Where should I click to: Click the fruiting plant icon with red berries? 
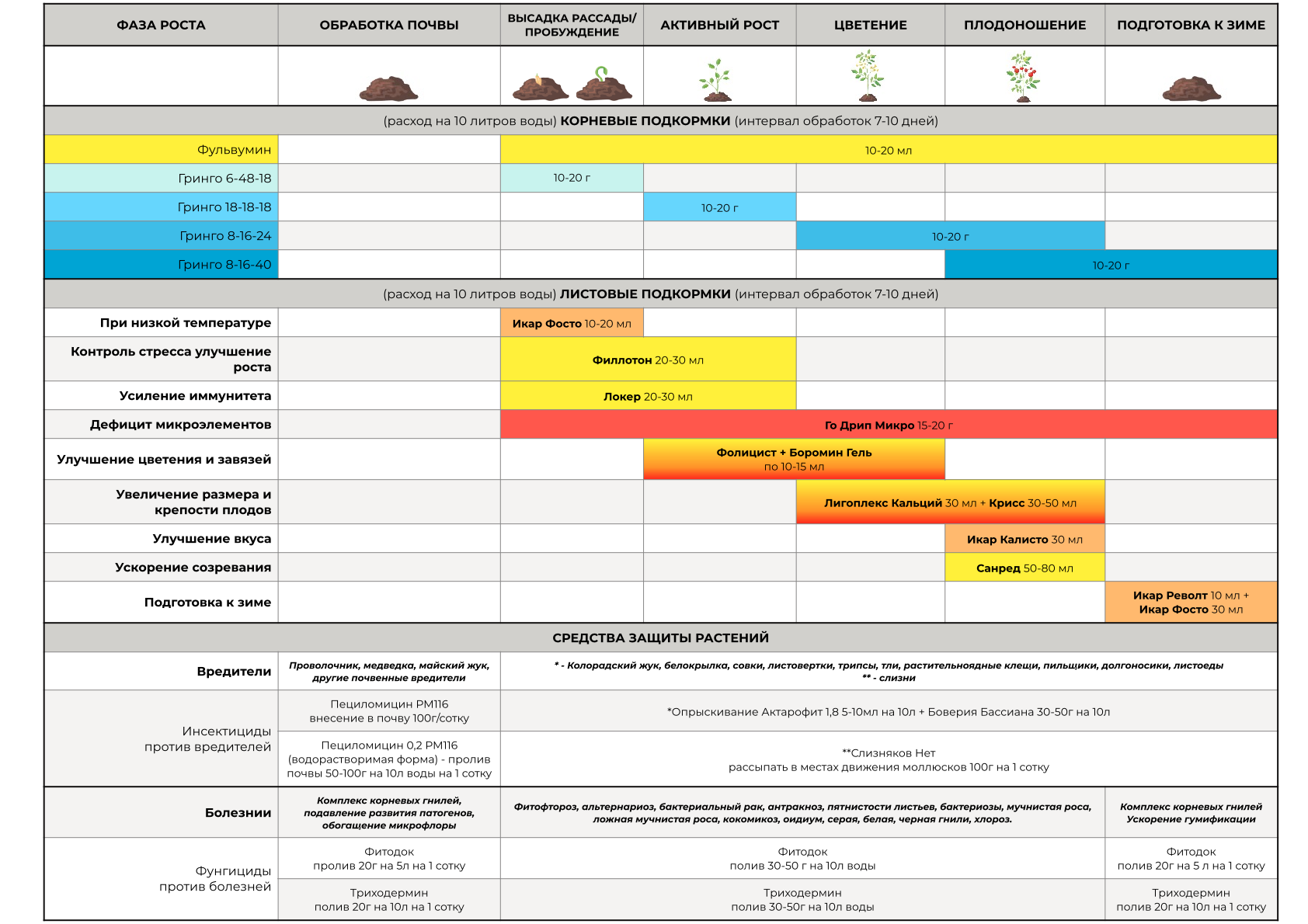coord(1023,76)
